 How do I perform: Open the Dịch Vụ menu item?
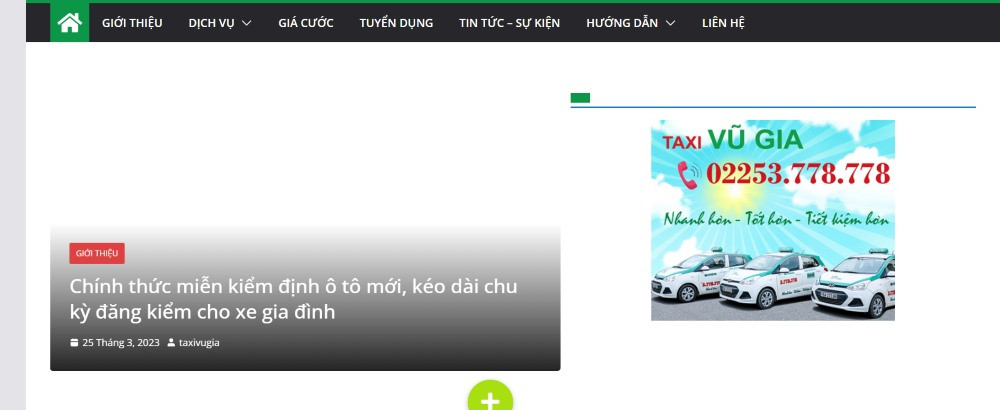pos(211,23)
